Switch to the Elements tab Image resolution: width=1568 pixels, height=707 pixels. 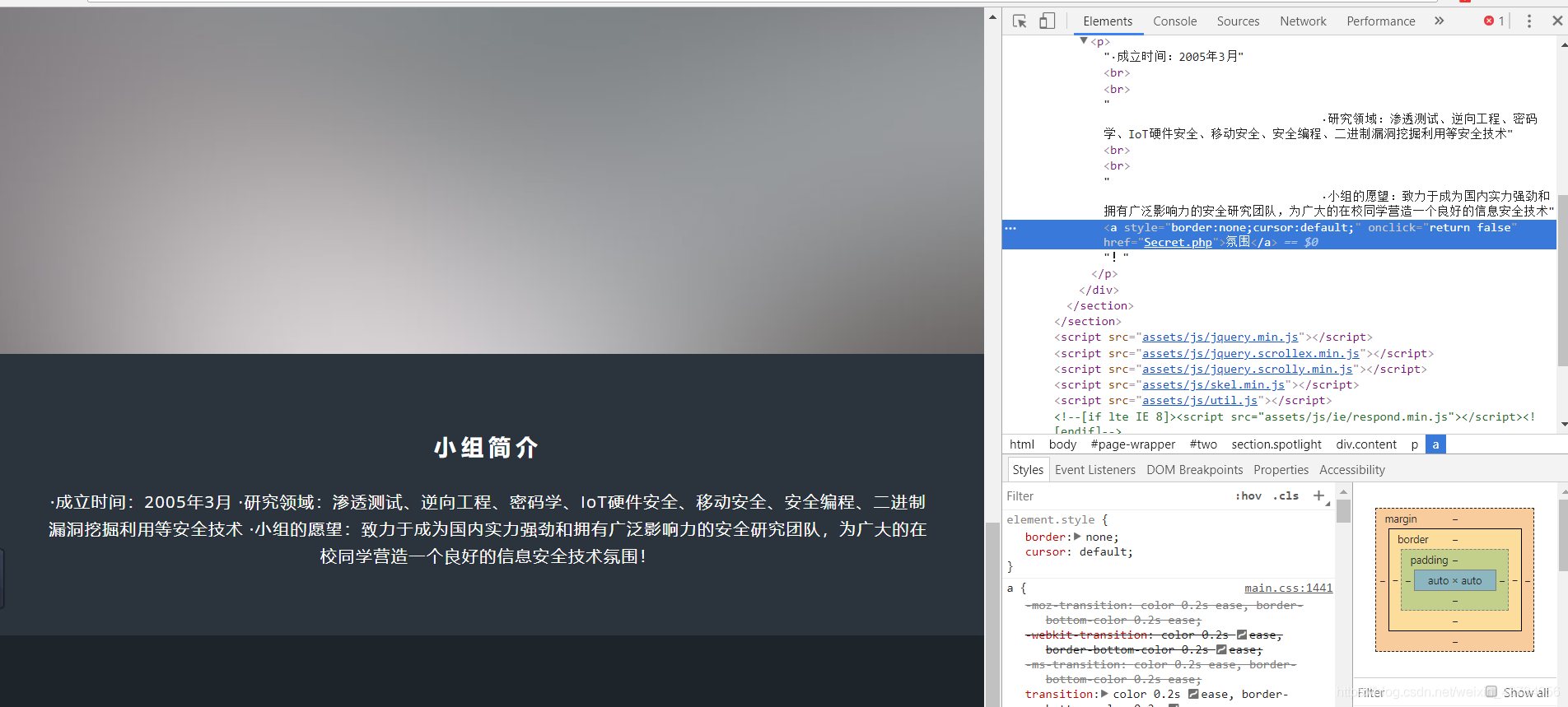pyautogui.click(x=1108, y=21)
